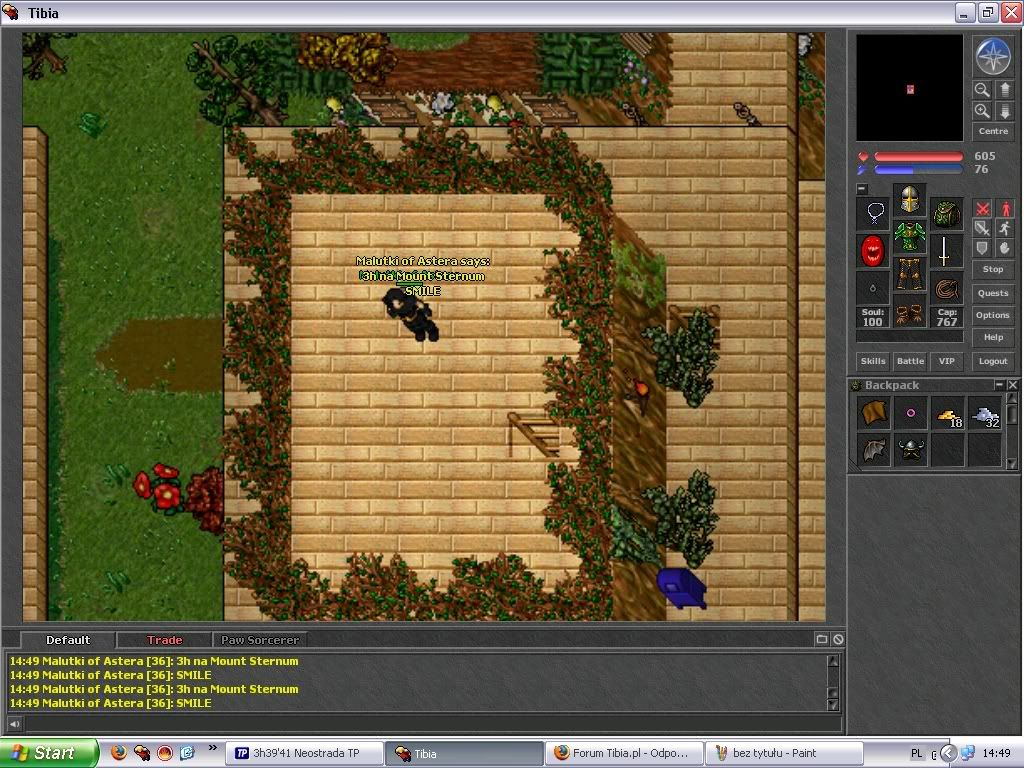Zoom in the minimap
1024x768 pixels.
[982, 111]
